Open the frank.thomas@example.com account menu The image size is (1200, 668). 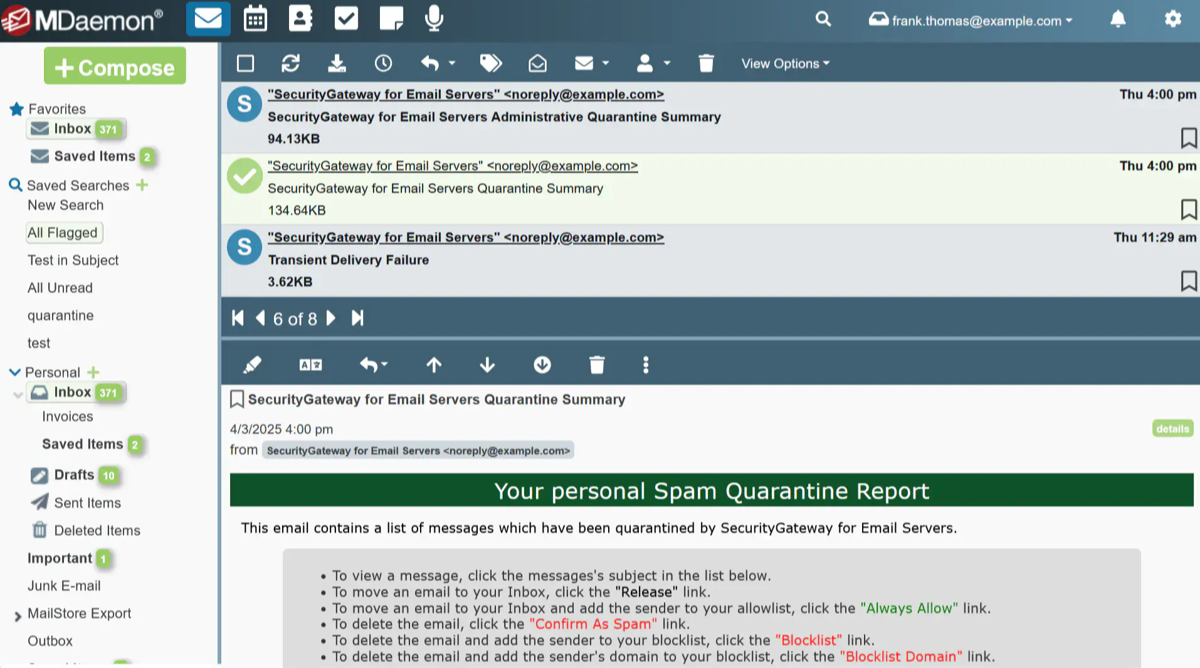click(x=971, y=20)
